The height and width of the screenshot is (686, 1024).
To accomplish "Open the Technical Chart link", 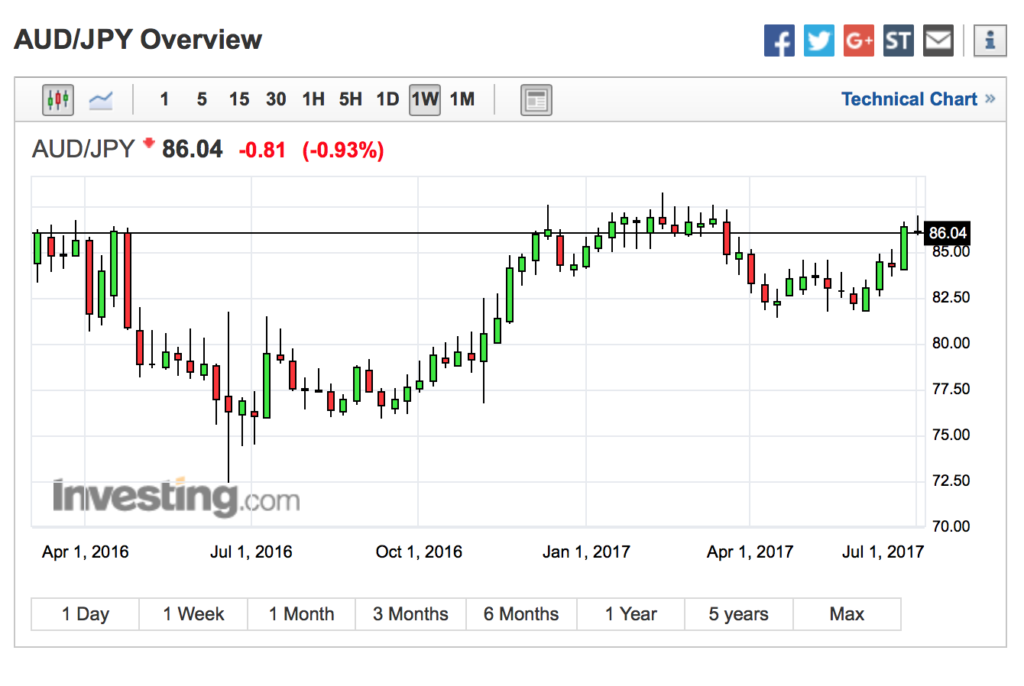I will [918, 99].
